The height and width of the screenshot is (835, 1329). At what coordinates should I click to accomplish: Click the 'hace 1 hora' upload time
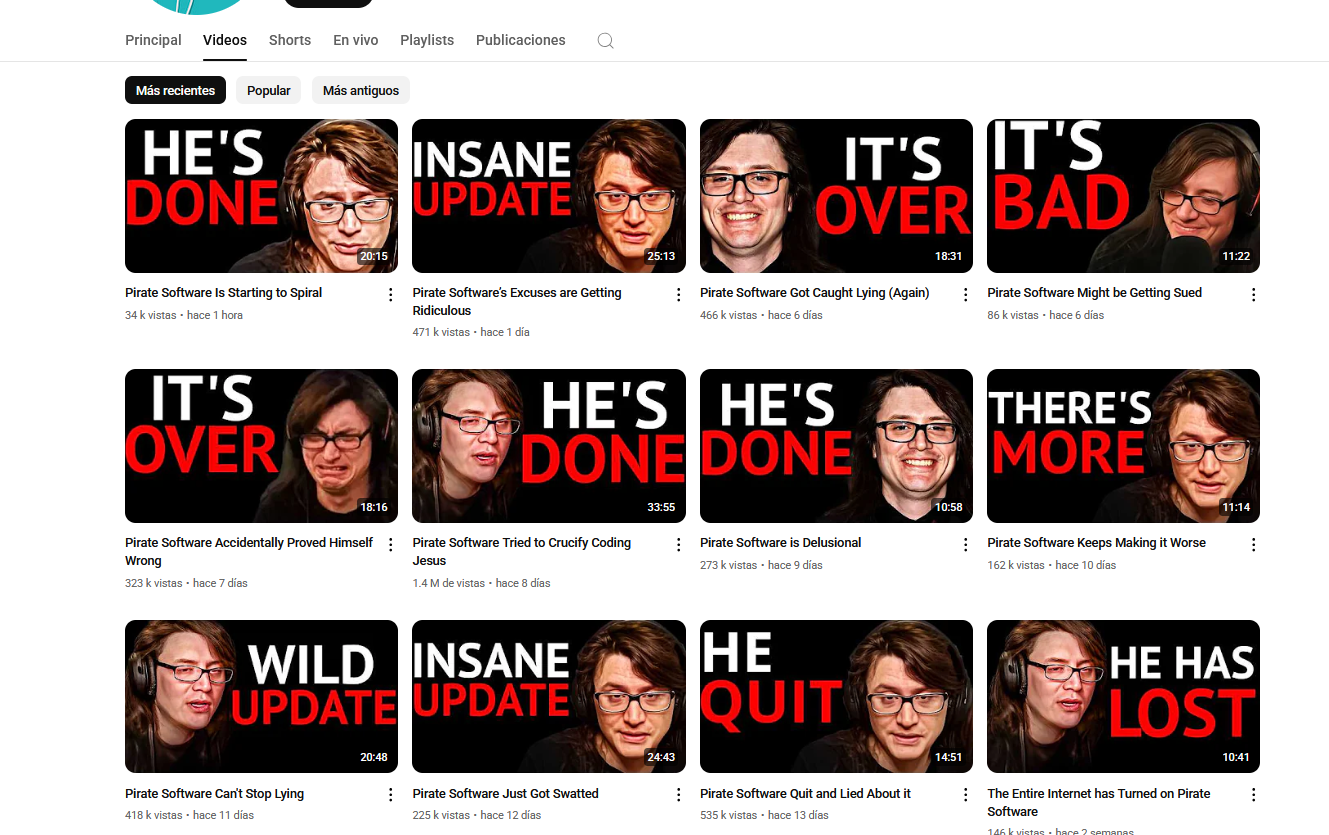click(215, 315)
